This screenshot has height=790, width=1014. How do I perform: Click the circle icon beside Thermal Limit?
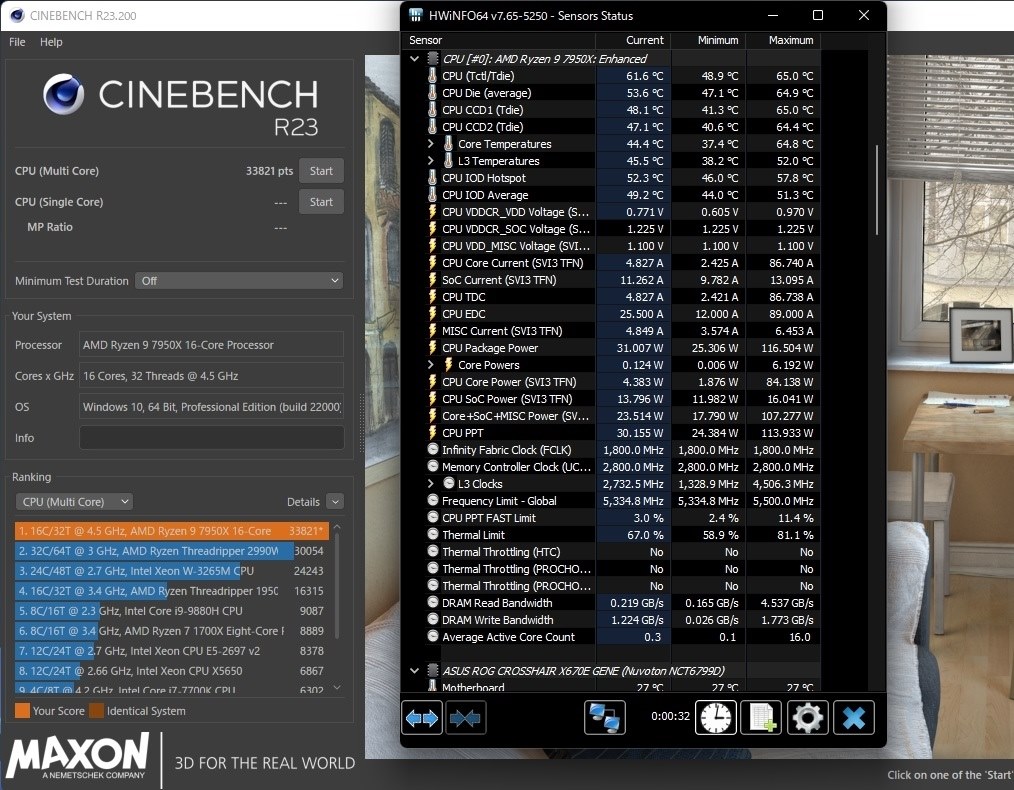click(x=433, y=534)
